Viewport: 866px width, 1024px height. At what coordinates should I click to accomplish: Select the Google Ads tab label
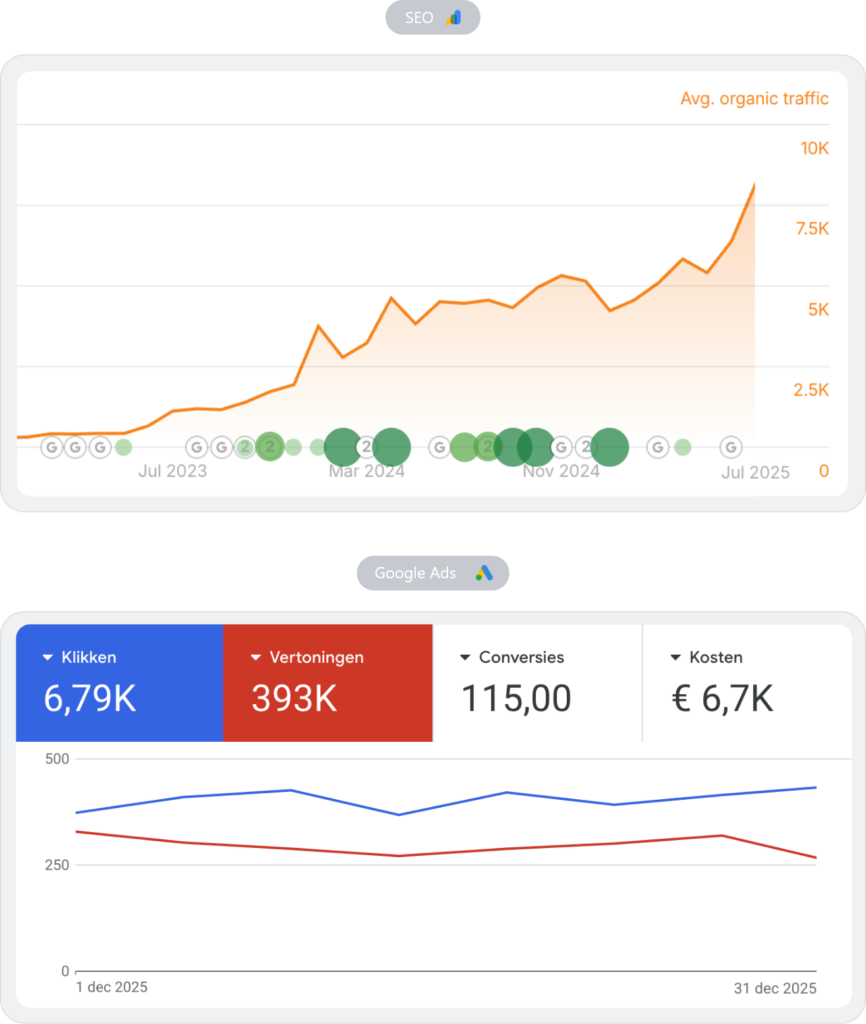tap(415, 573)
